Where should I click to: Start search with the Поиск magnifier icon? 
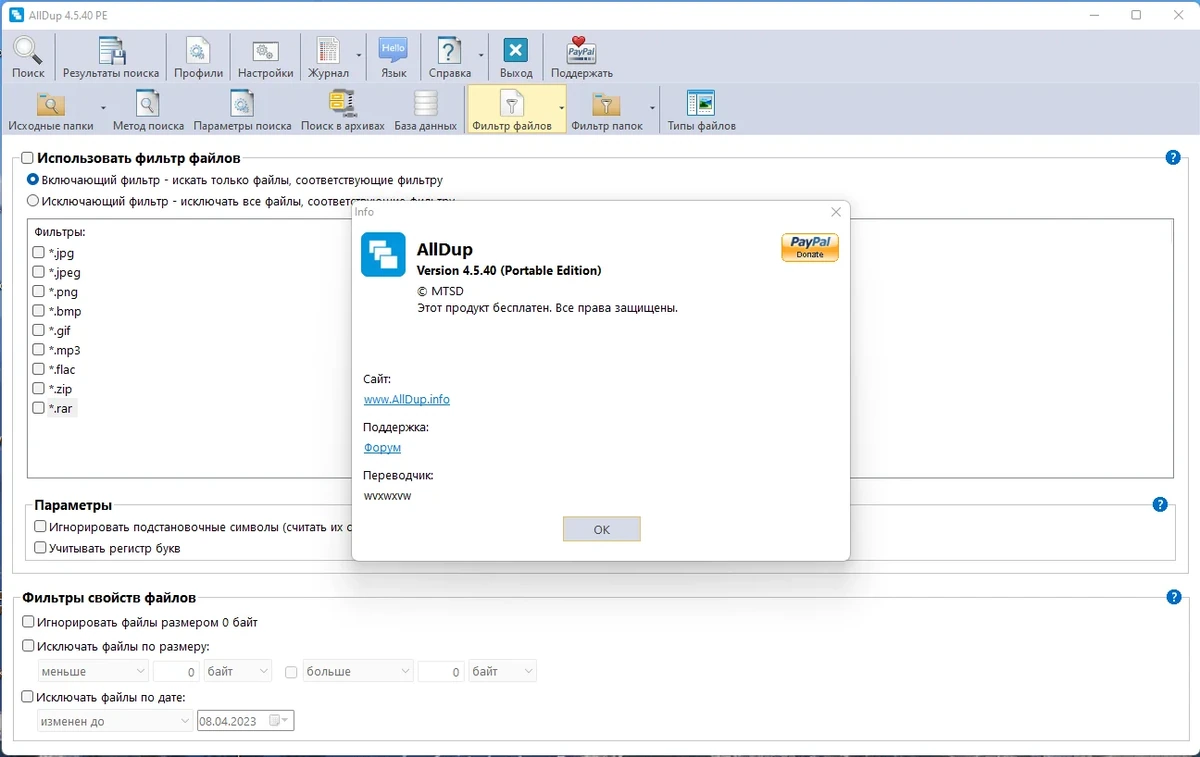(28, 50)
